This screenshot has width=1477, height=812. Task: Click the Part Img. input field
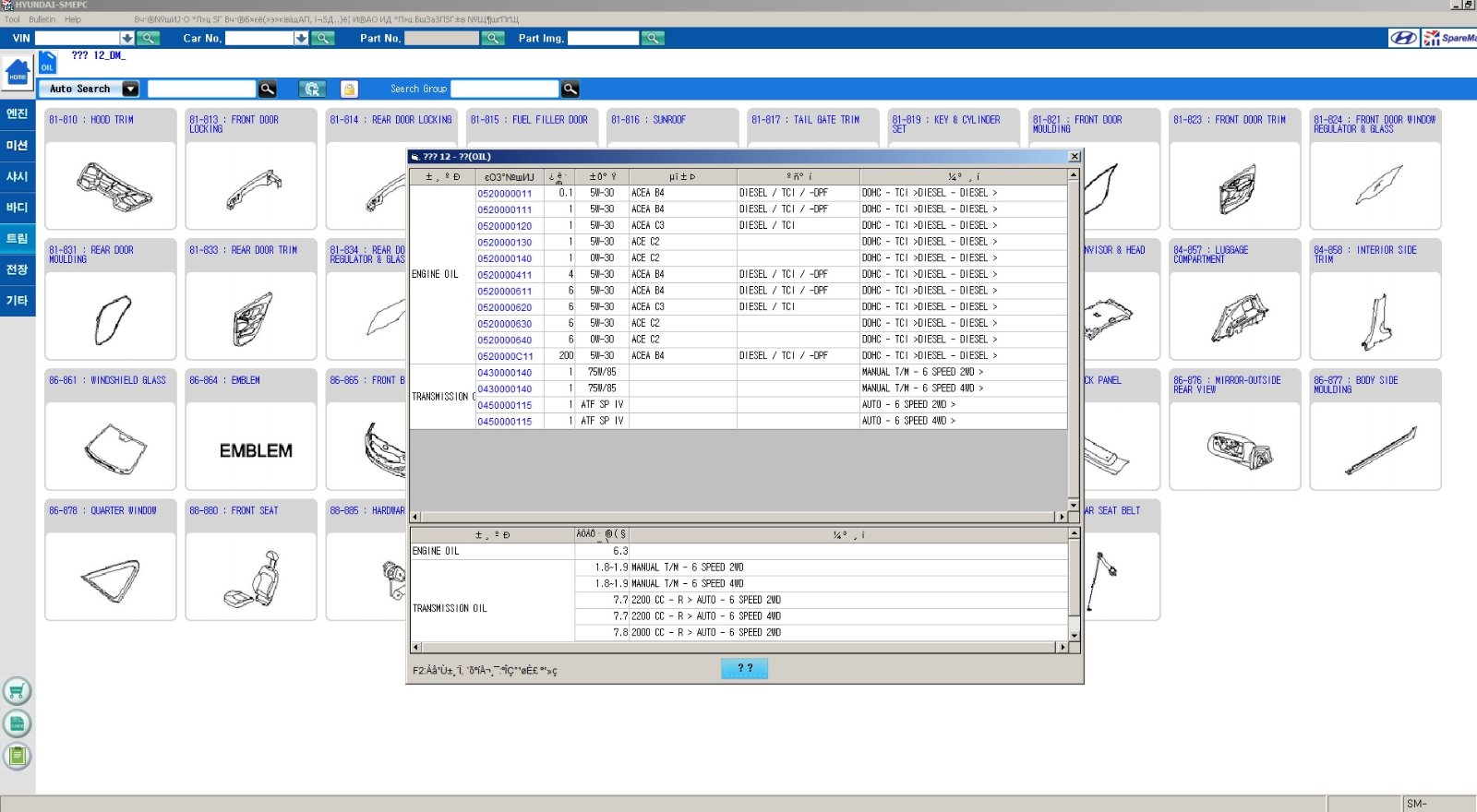pyautogui.click(x=603, y=38)
